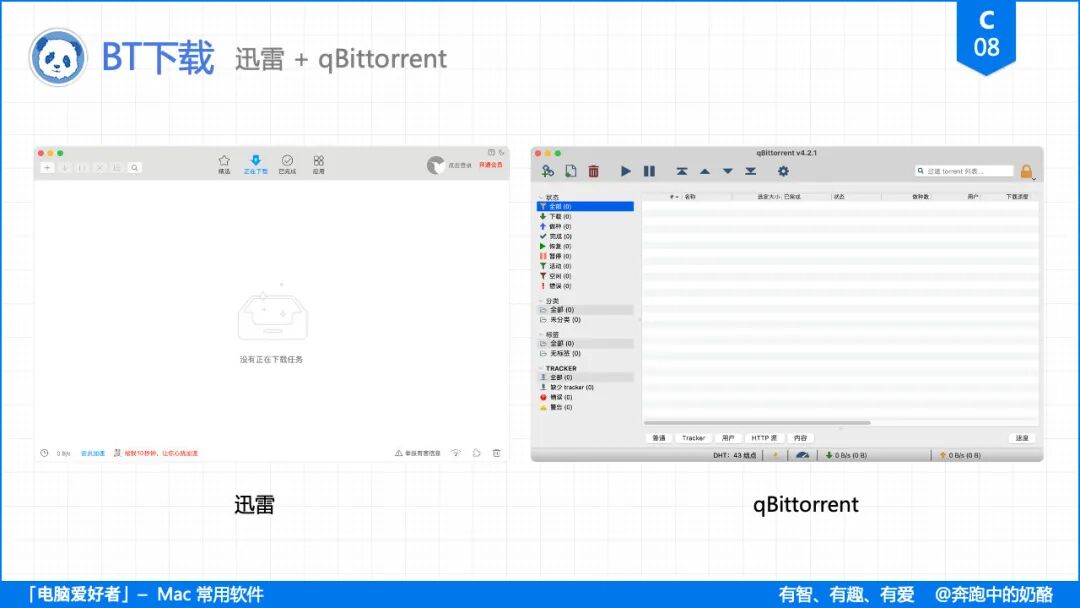
Task: Select 缺少 tracker (0) filter
Action: pyautogui.click(x=585, y=388)
